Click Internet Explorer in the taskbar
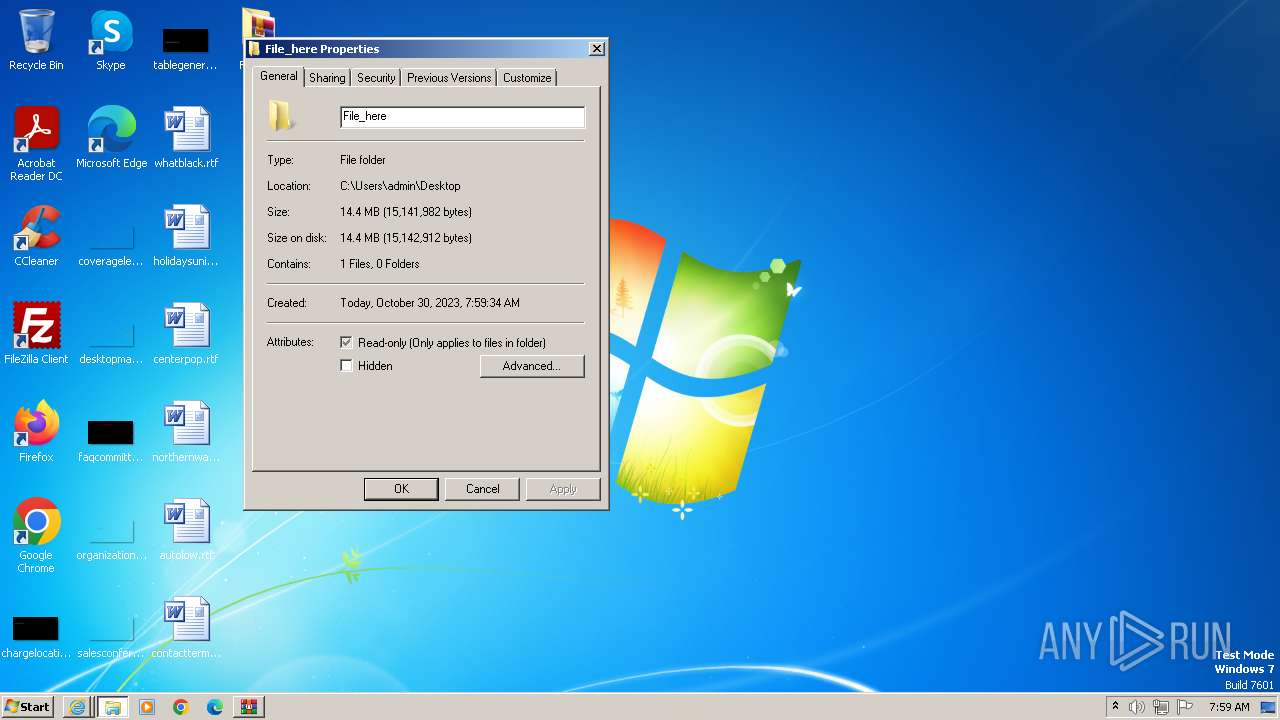1280x720 pixels. [77, 707]
